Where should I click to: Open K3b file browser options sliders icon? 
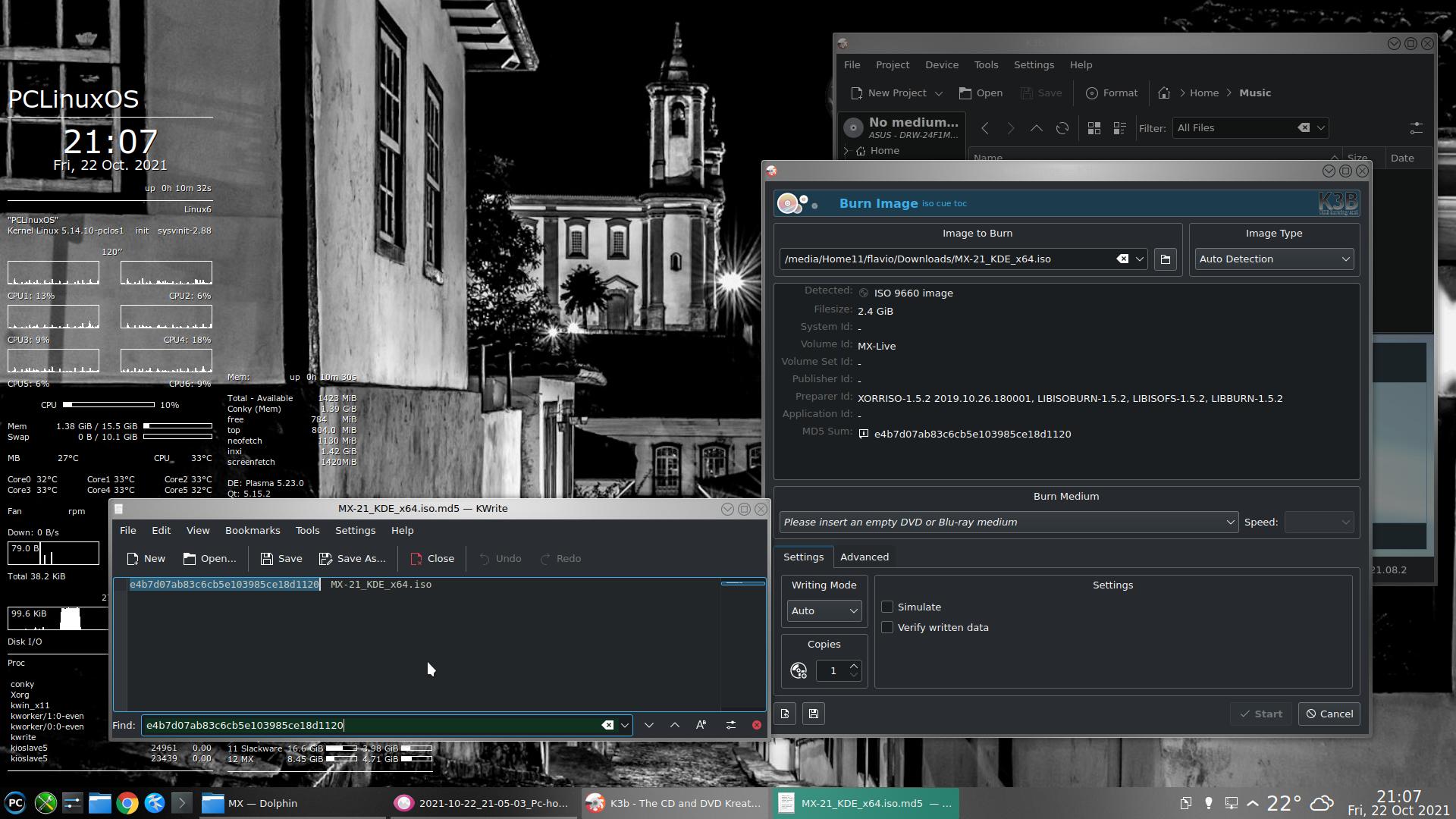coord(1417,128)
